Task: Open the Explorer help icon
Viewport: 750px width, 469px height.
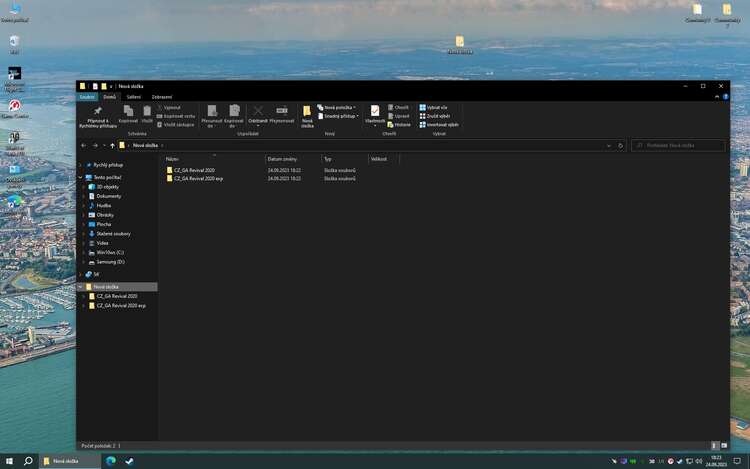Action: click(x=726, y=97)
